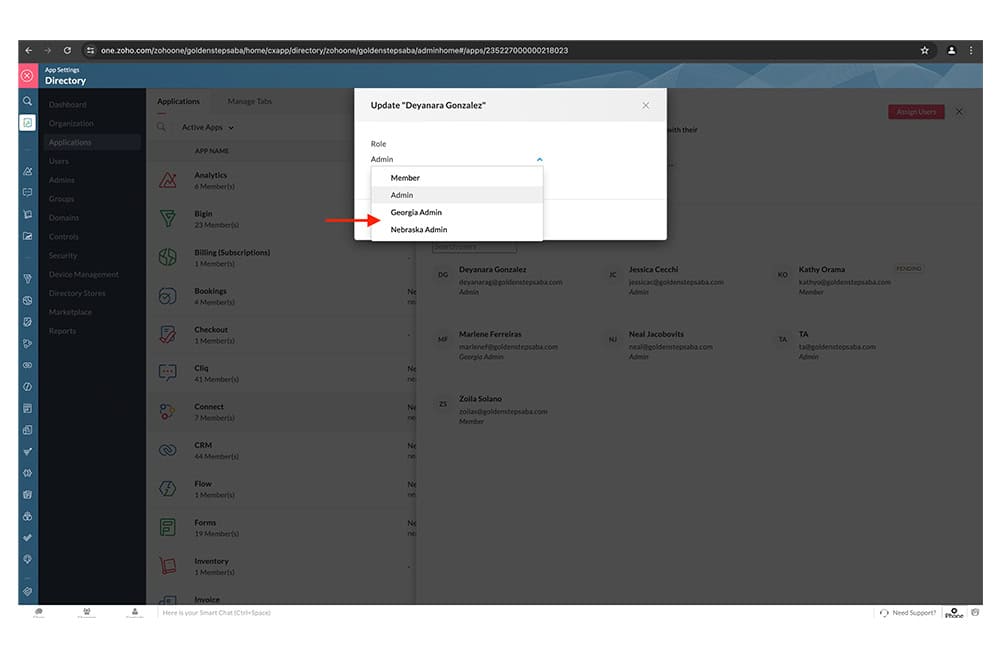1000x658 pixels.
Task: Click the Search Users input field
Action: pos(474,247)
